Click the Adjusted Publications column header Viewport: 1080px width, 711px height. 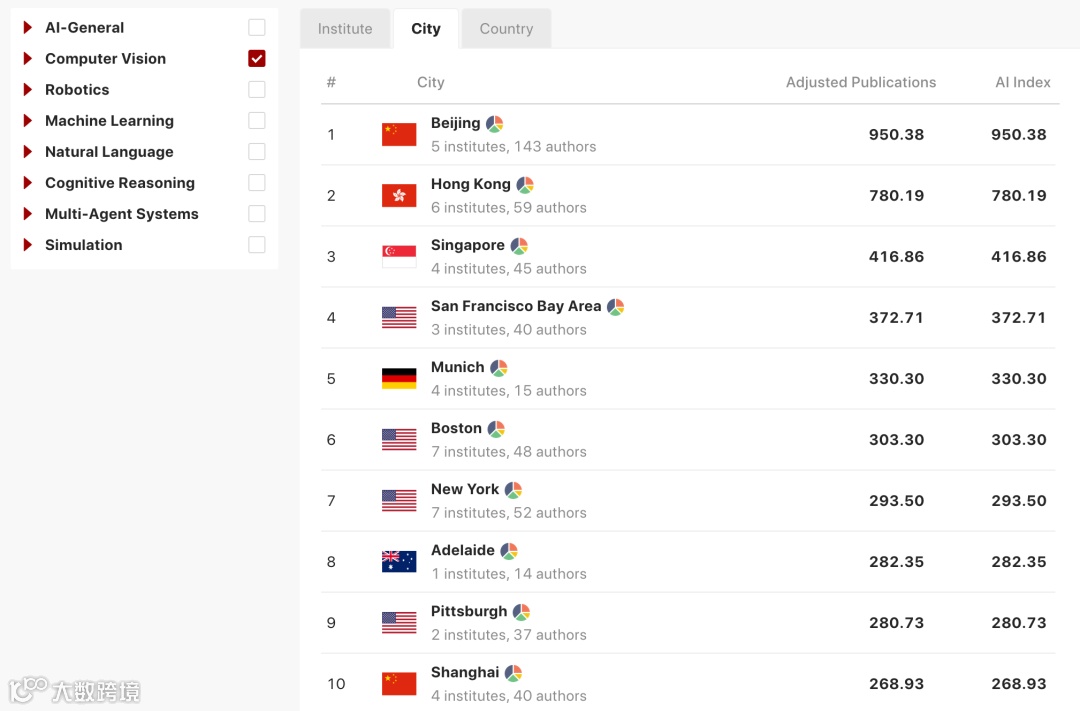pyautogui.click(x=860, y=82)
